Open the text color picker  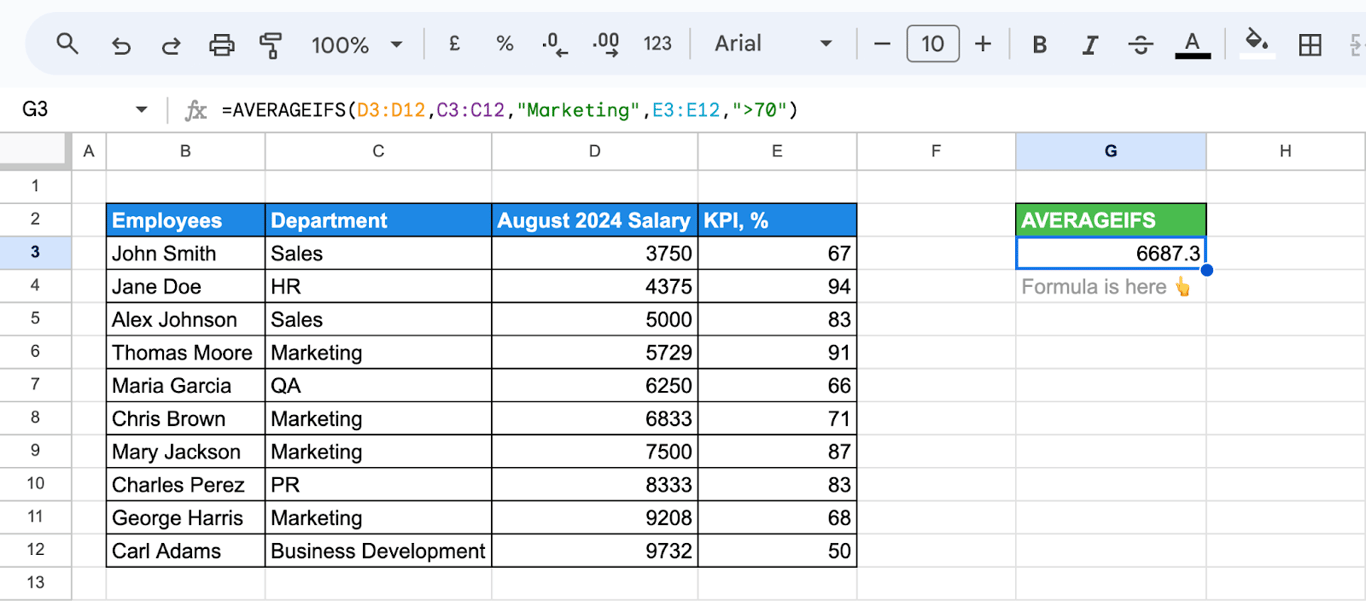coord(1192,44)
